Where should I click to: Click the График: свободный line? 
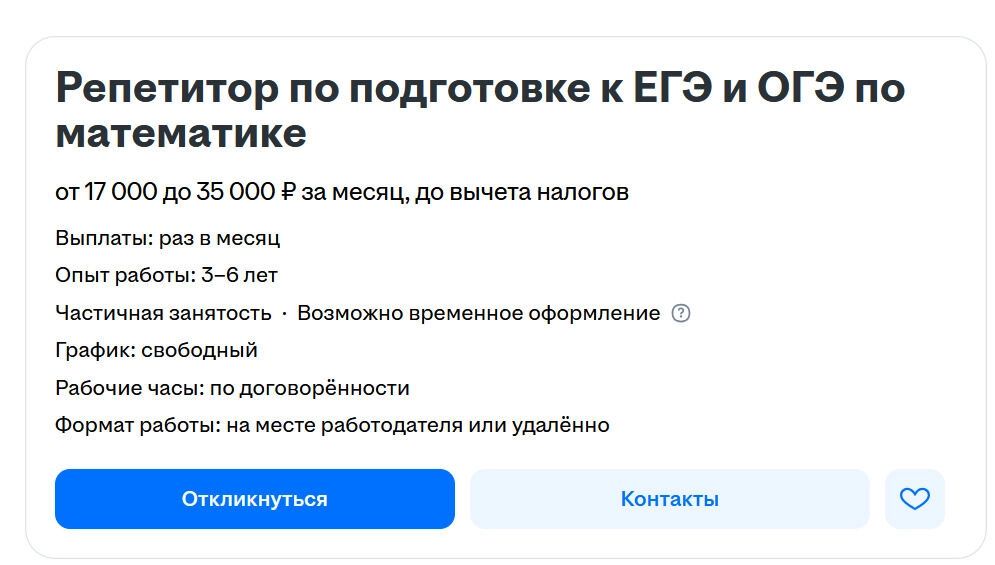[x=156, y=350]
